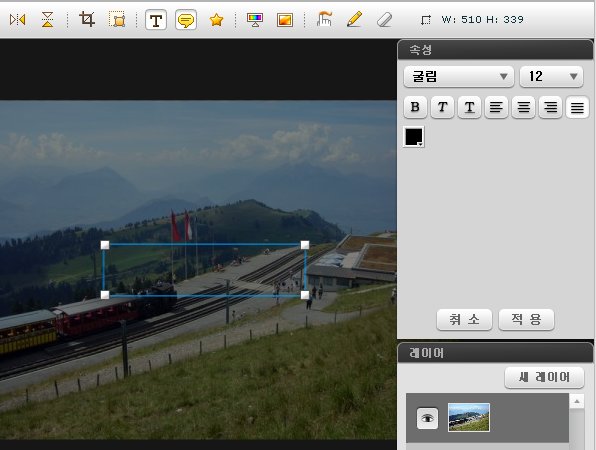Activate the Text tool
The image size is (596, 450).
click(156, 19)
